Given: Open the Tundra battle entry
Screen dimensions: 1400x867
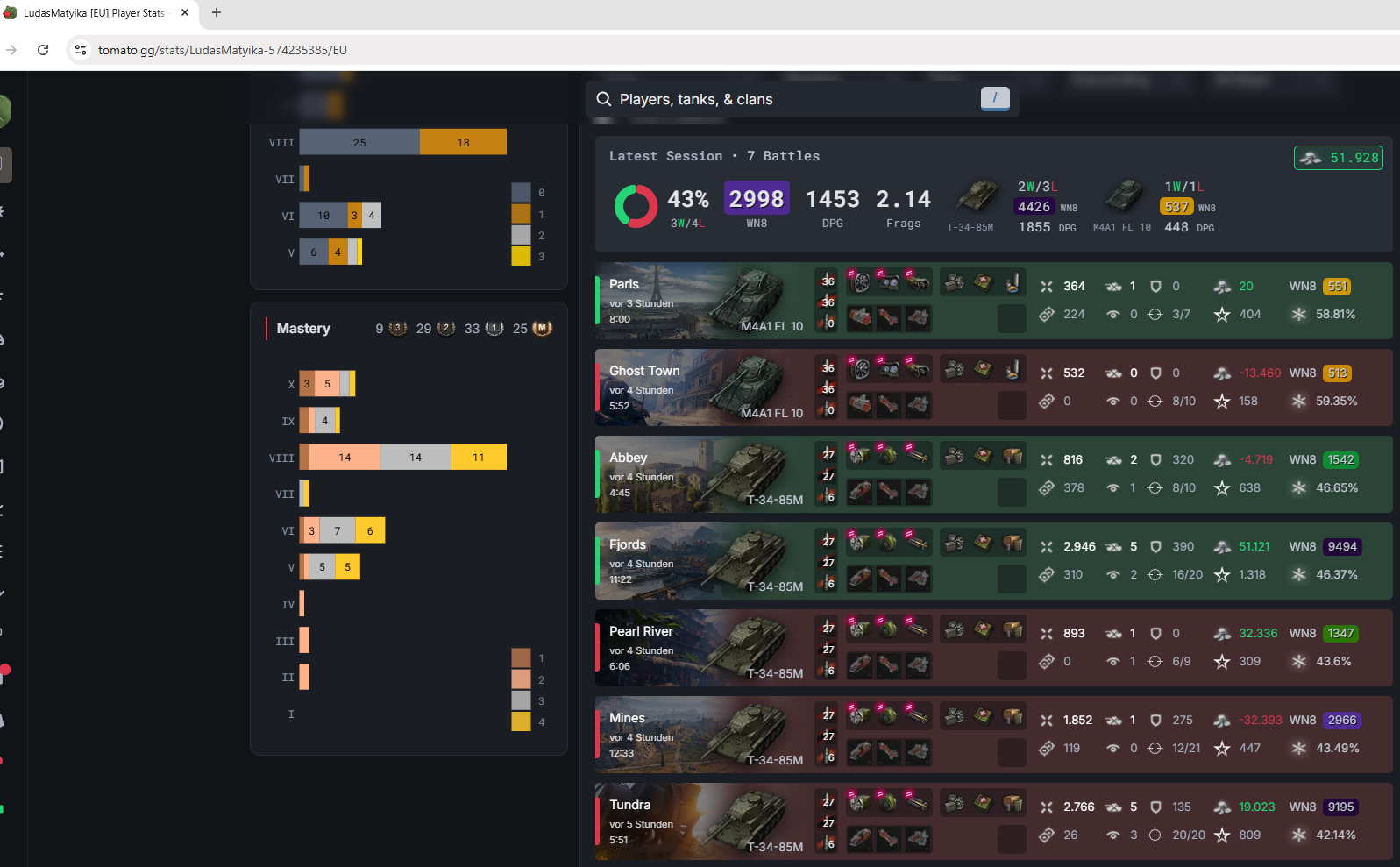Looking at the screenshot, I should coord(993,821).
